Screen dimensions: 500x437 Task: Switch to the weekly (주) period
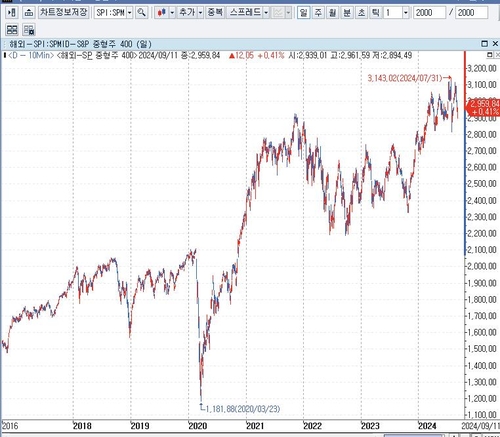pyautogui.click(x=318, y=13)
